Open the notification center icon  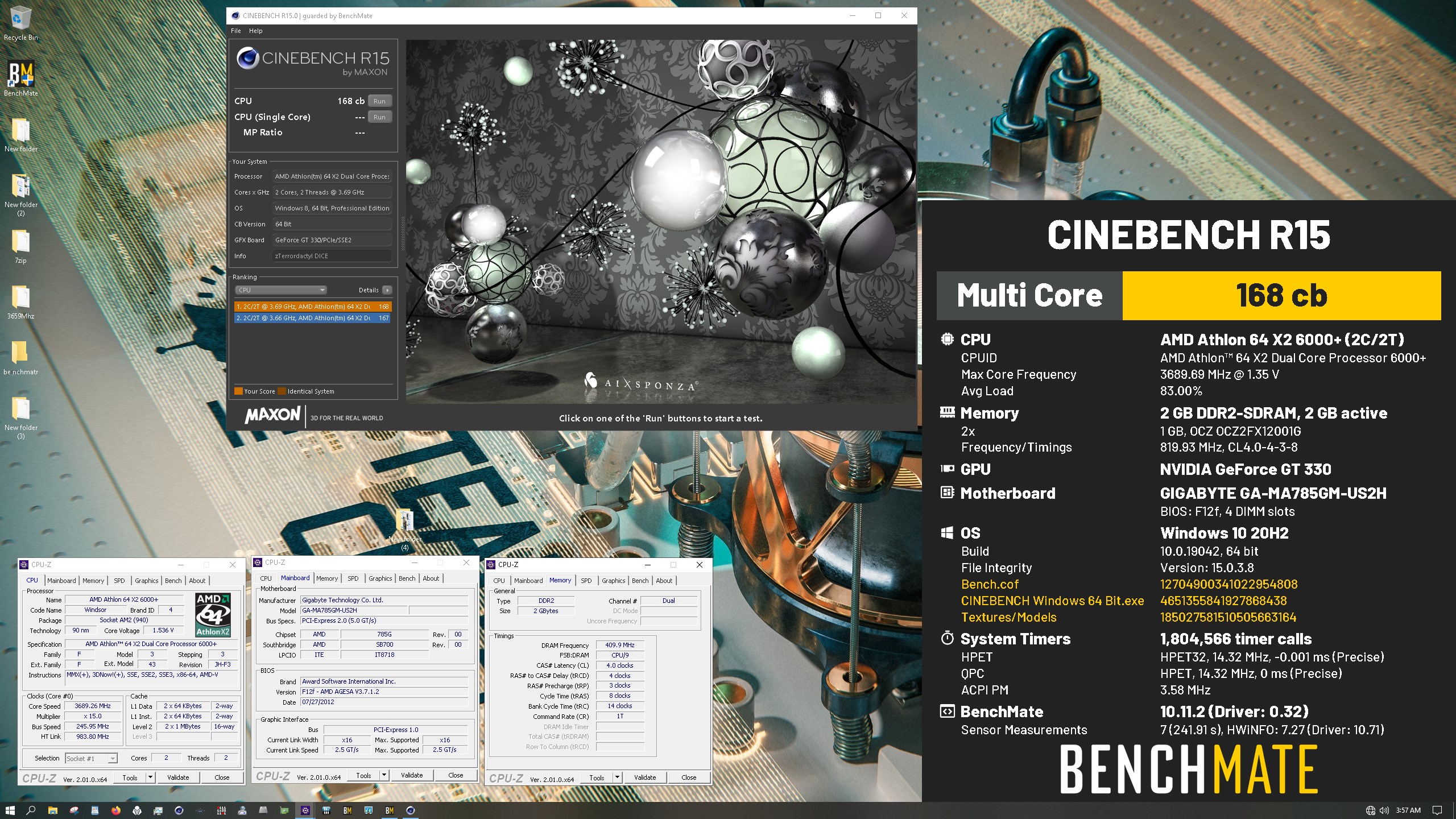pyautogui.click(x=1437, y=810)
